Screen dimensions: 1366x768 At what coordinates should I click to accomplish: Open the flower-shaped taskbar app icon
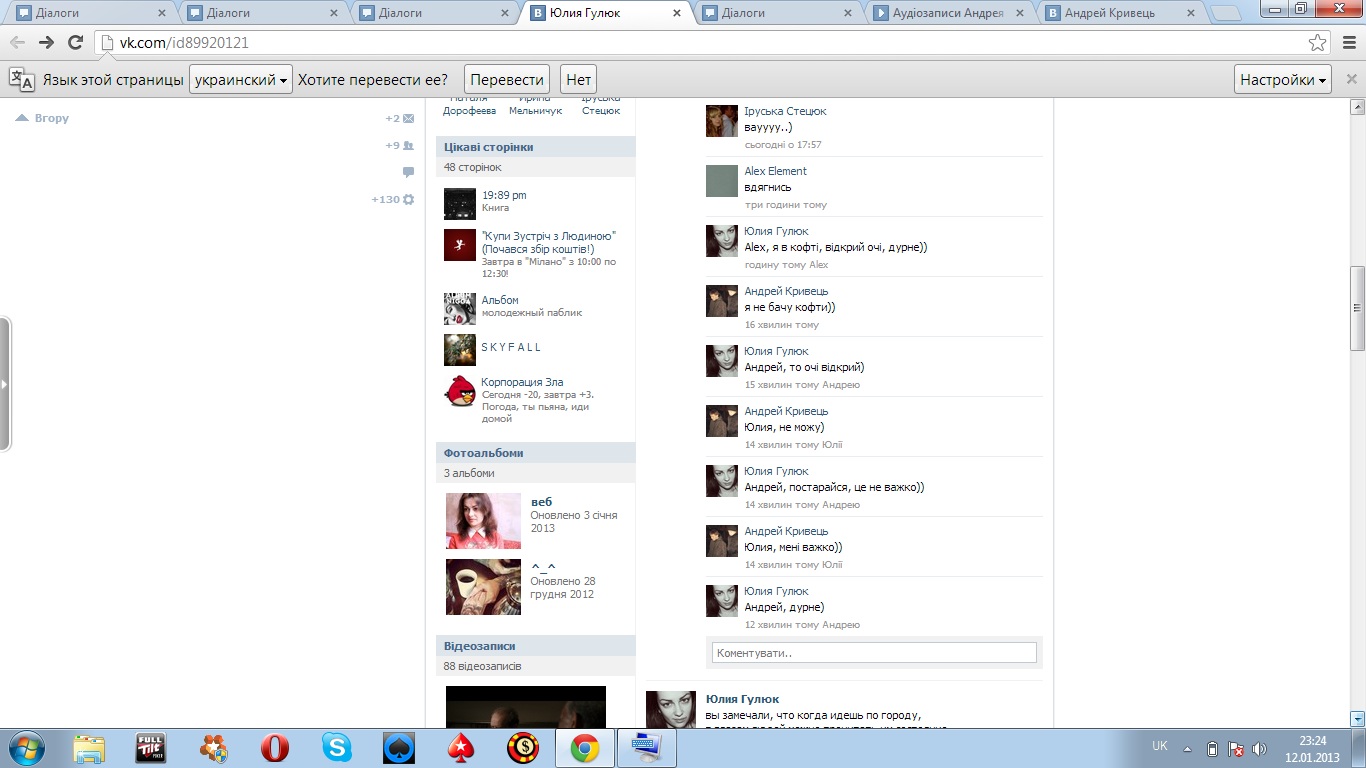pos(213,748)
